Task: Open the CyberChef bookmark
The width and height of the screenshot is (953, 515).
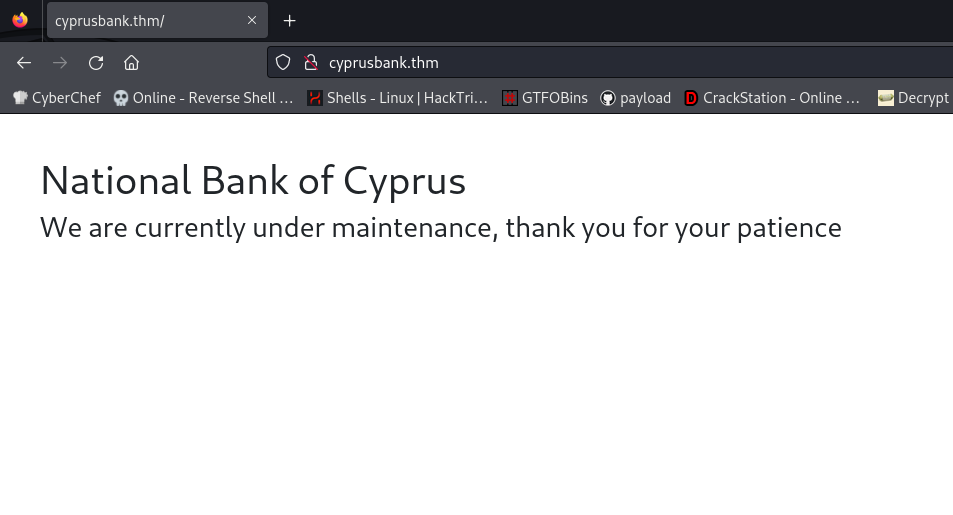Action: 57,98
